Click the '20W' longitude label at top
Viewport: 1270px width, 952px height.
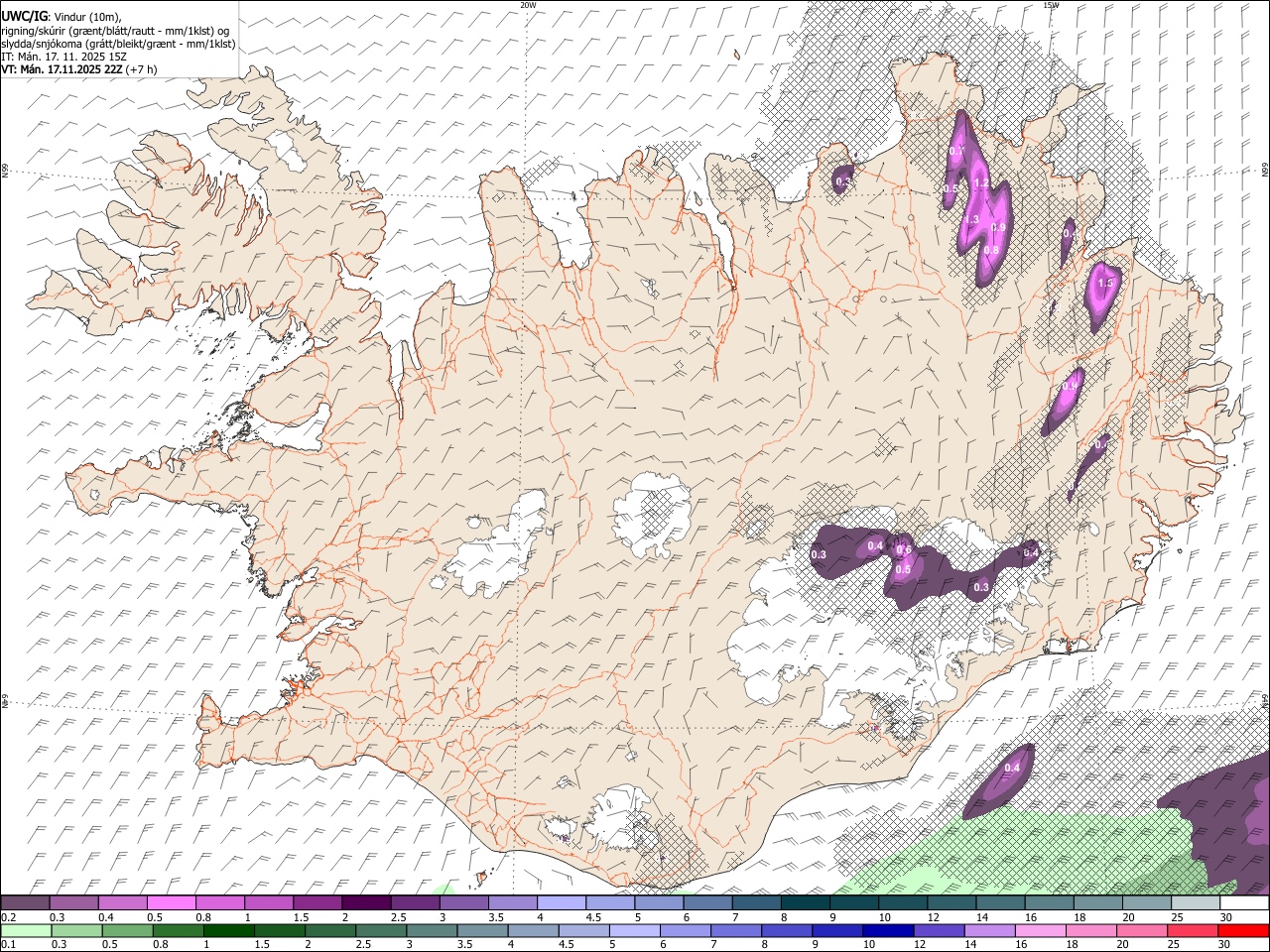(528, 5)
